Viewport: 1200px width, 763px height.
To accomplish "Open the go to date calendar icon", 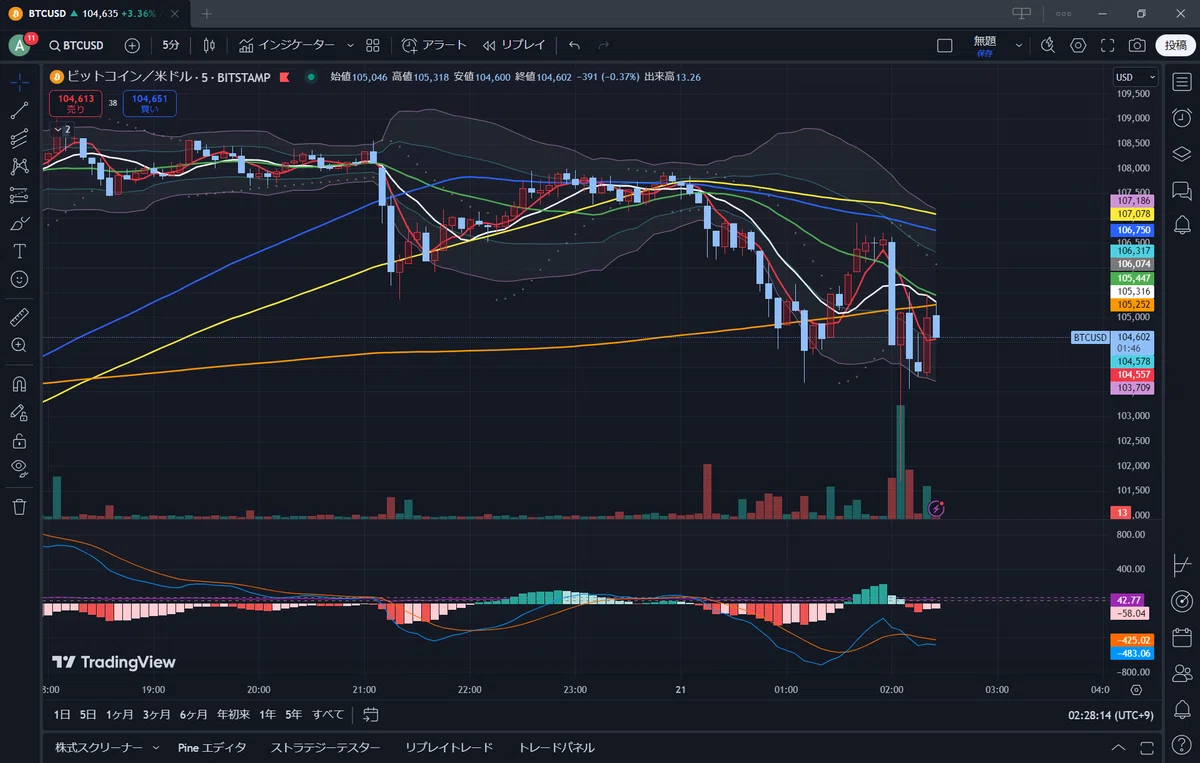I will pyautogui.click(x=371, y=715).
